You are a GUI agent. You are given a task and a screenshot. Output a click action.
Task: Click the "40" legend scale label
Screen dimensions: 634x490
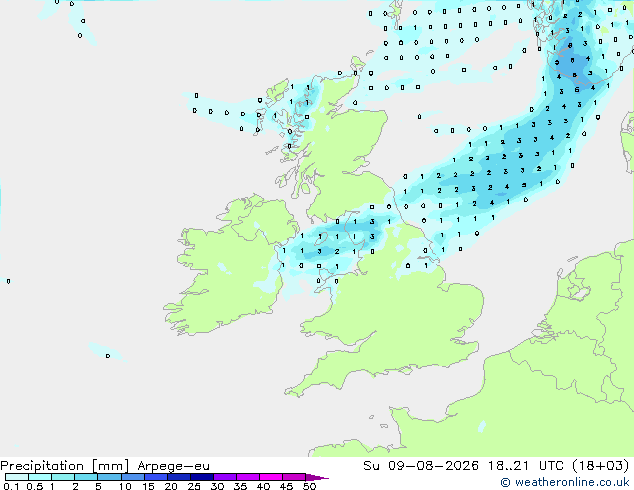[263, 486]
